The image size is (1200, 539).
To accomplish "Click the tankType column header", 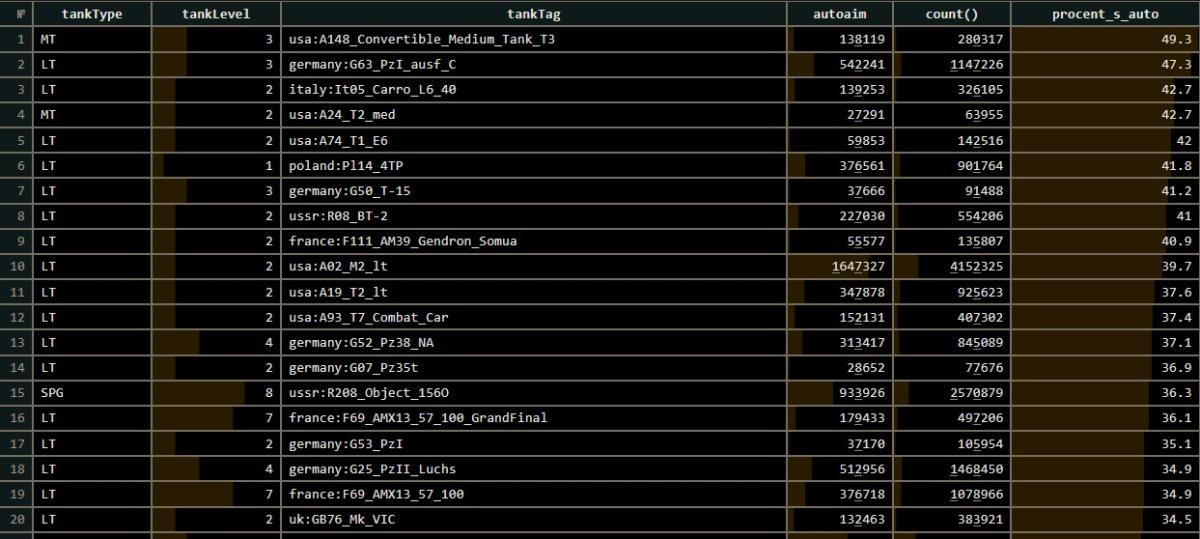I will (x=92, y=14).
